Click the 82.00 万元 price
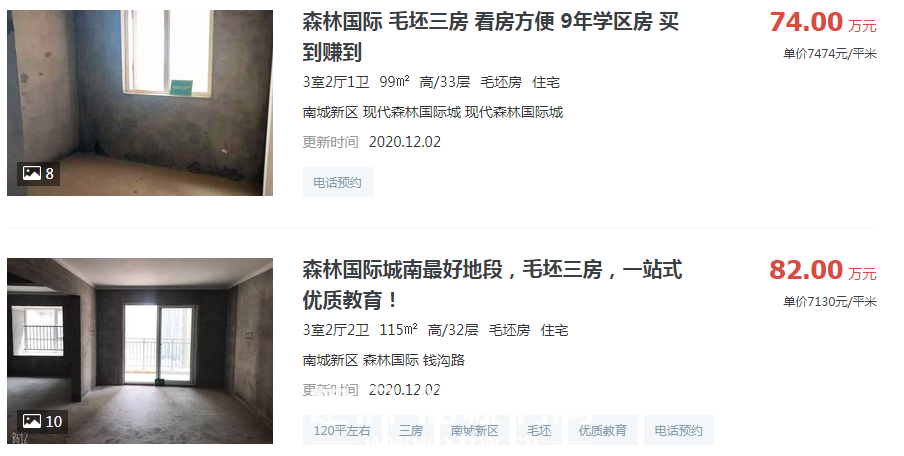The height and width of the screenshot is (456, 904). [823, 270]
